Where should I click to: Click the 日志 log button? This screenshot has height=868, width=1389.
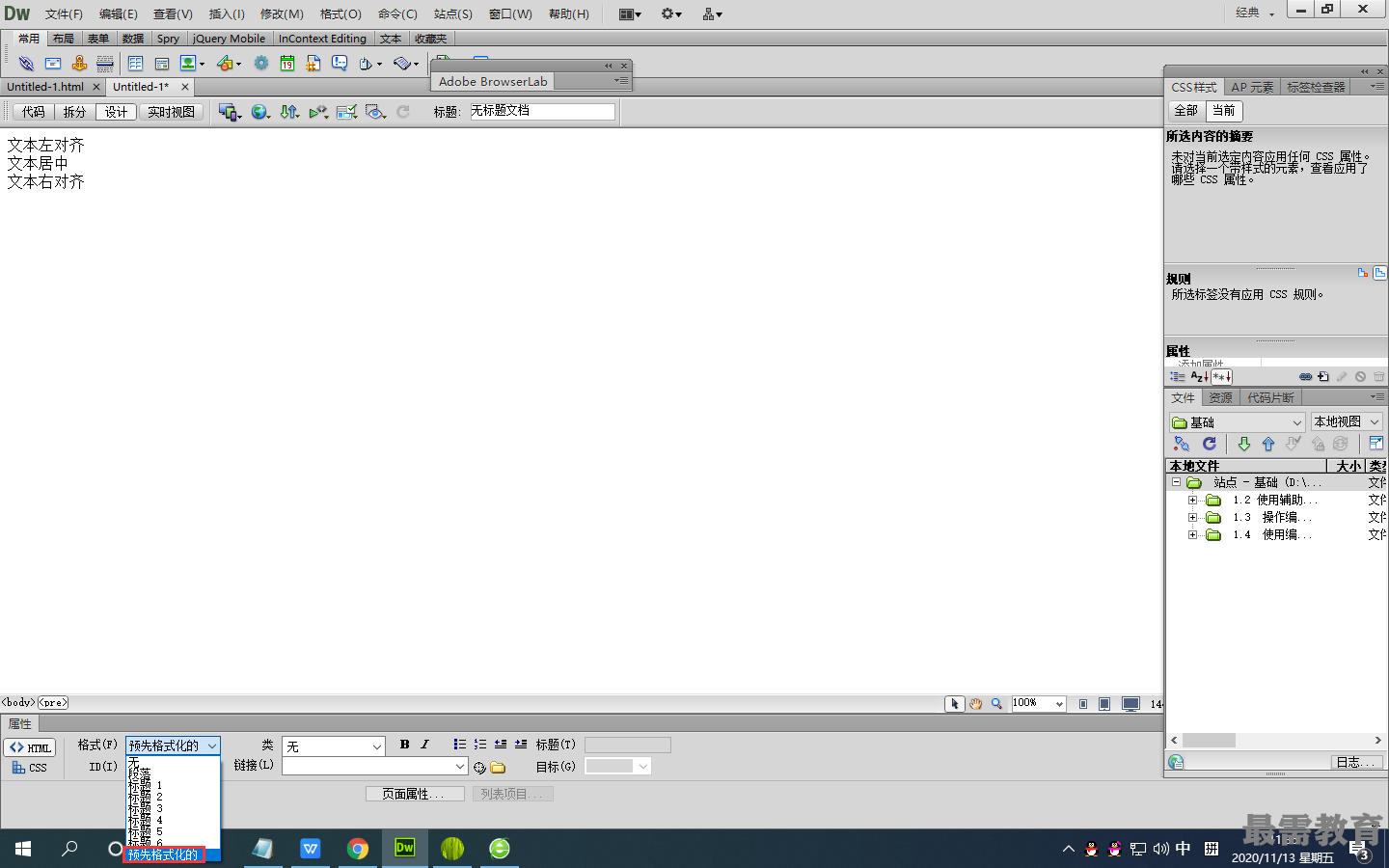(x=1354, y=762)
